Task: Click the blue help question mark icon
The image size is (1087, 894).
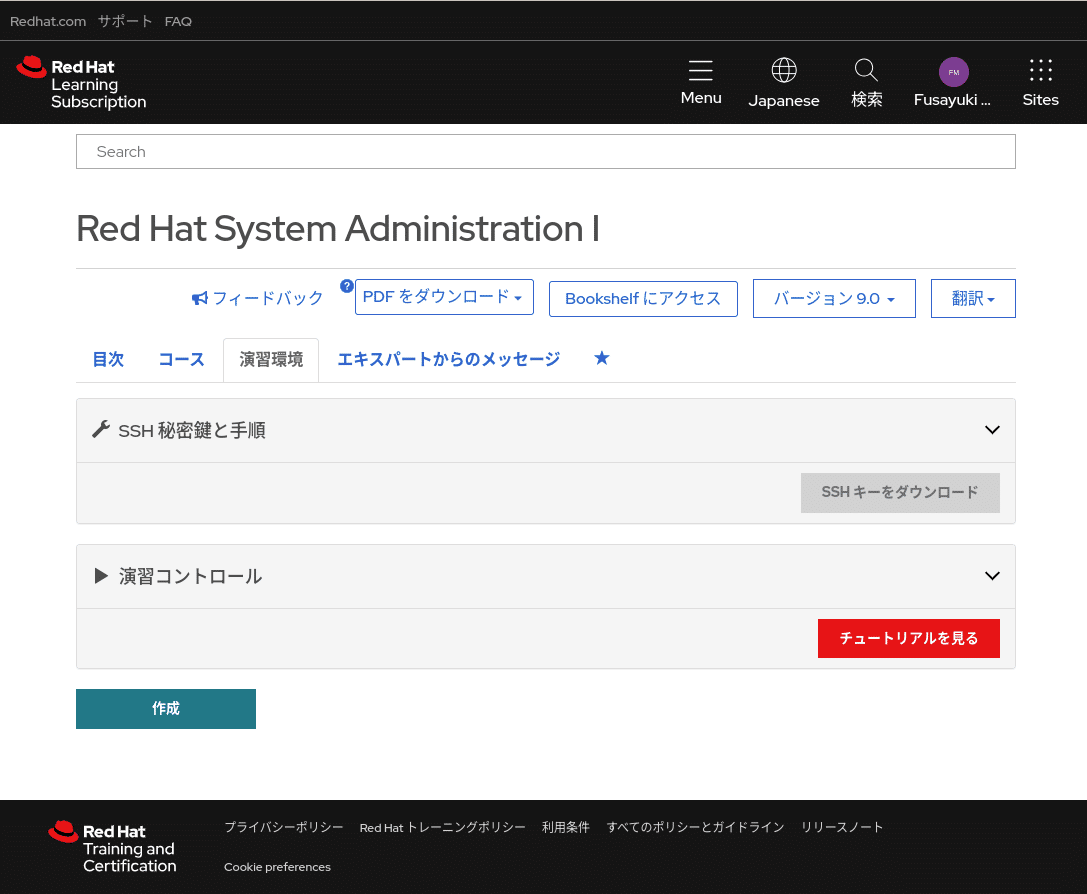Action: tap(347, 286)
